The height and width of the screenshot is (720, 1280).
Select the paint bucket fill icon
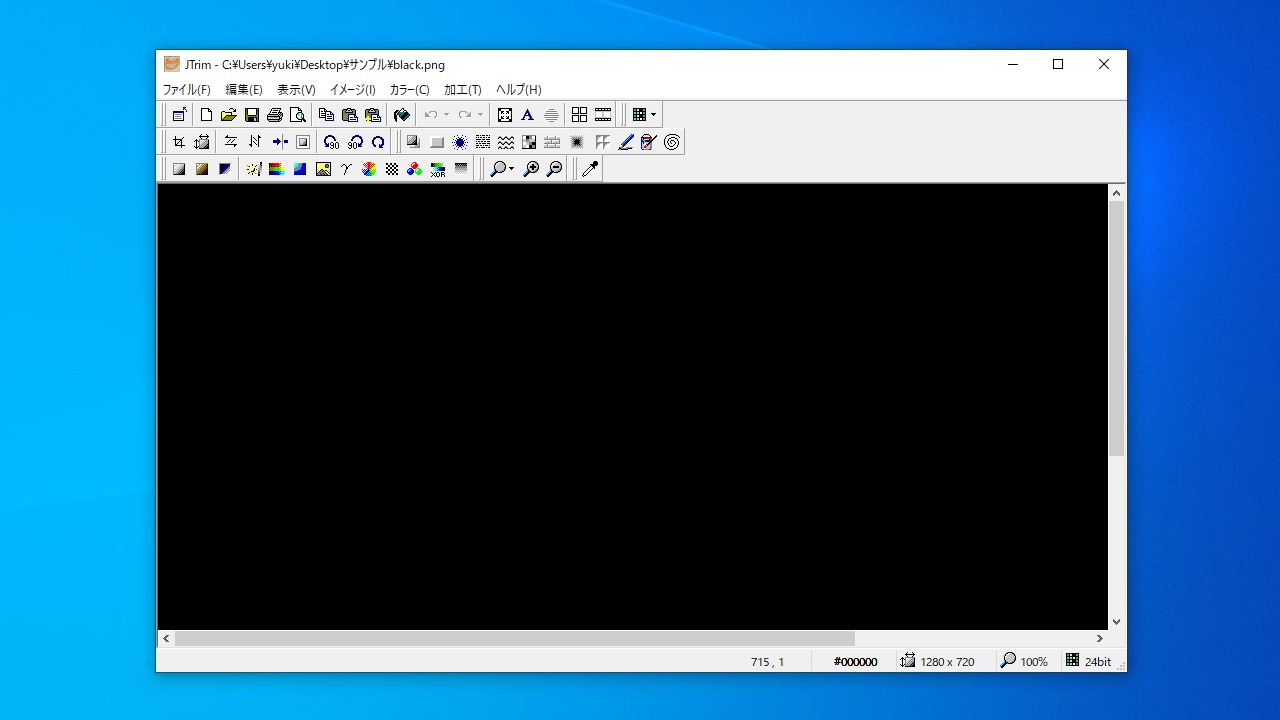click(x=402, y=115)
